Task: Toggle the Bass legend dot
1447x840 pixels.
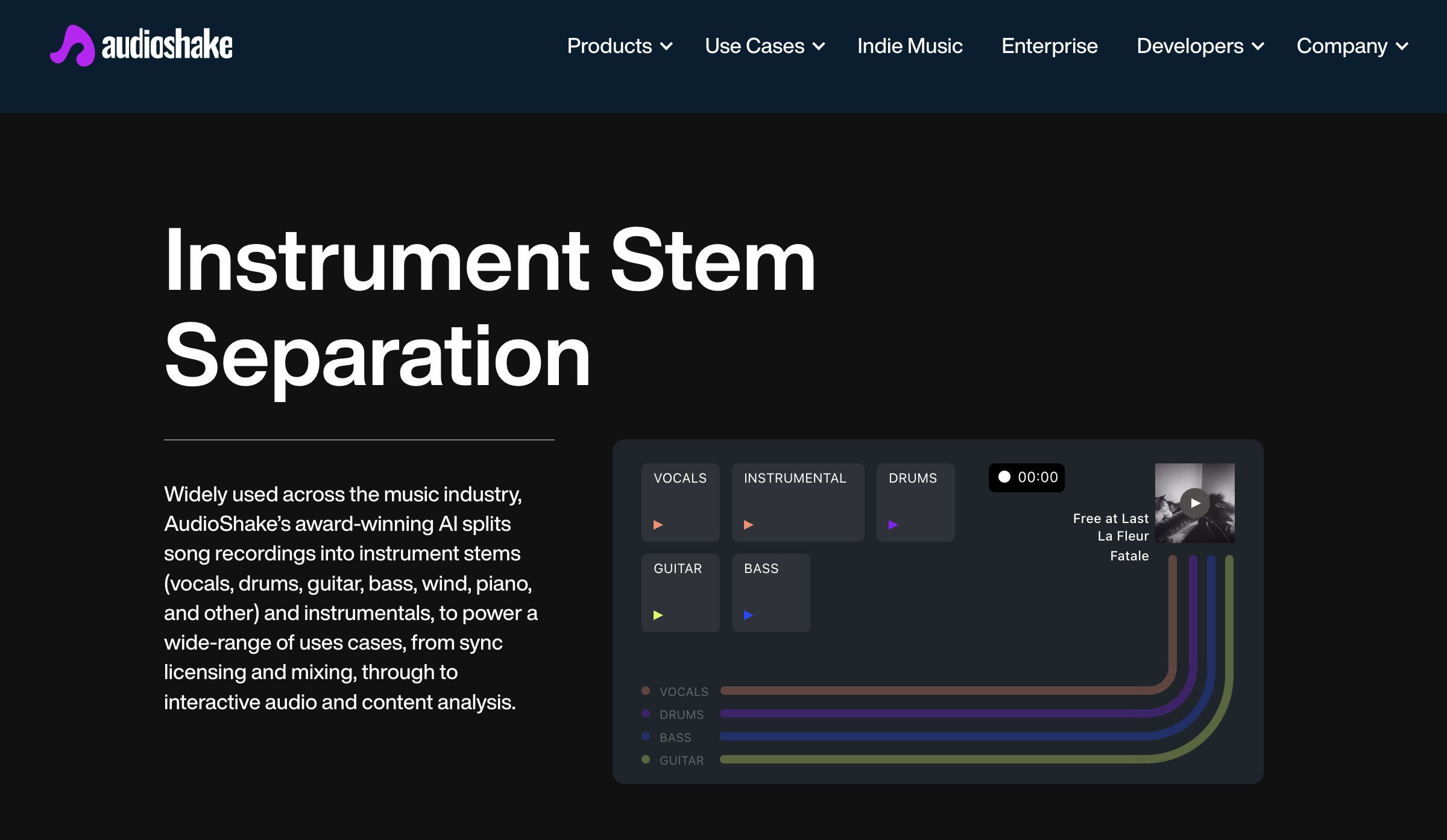Action: pyautogui.click(x=646, y=736)
